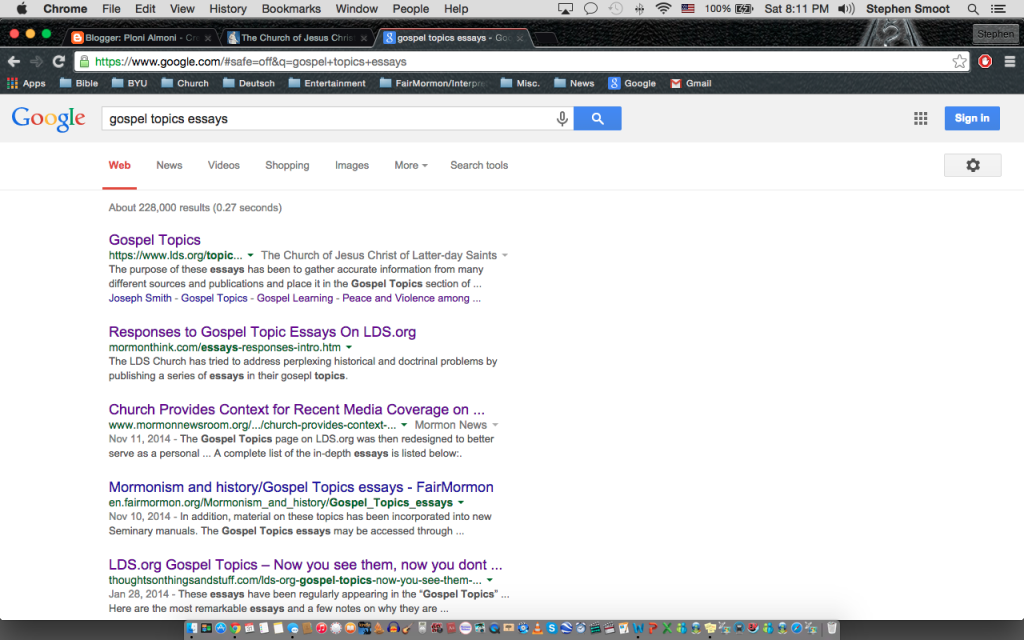Open the Chrome hamburger menu

pyautogui.click(x=1010, y=61)
